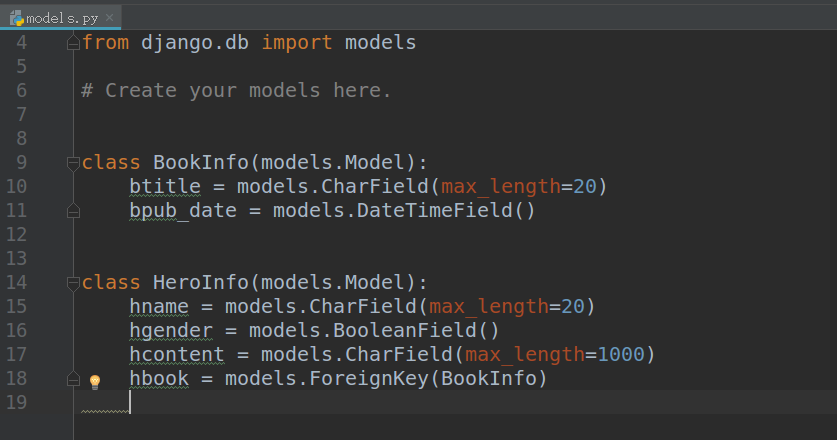Viewport: 837px width, 440px height.
Task: Click 'CharField' on line 17
Action: click(x=399, y=355)
